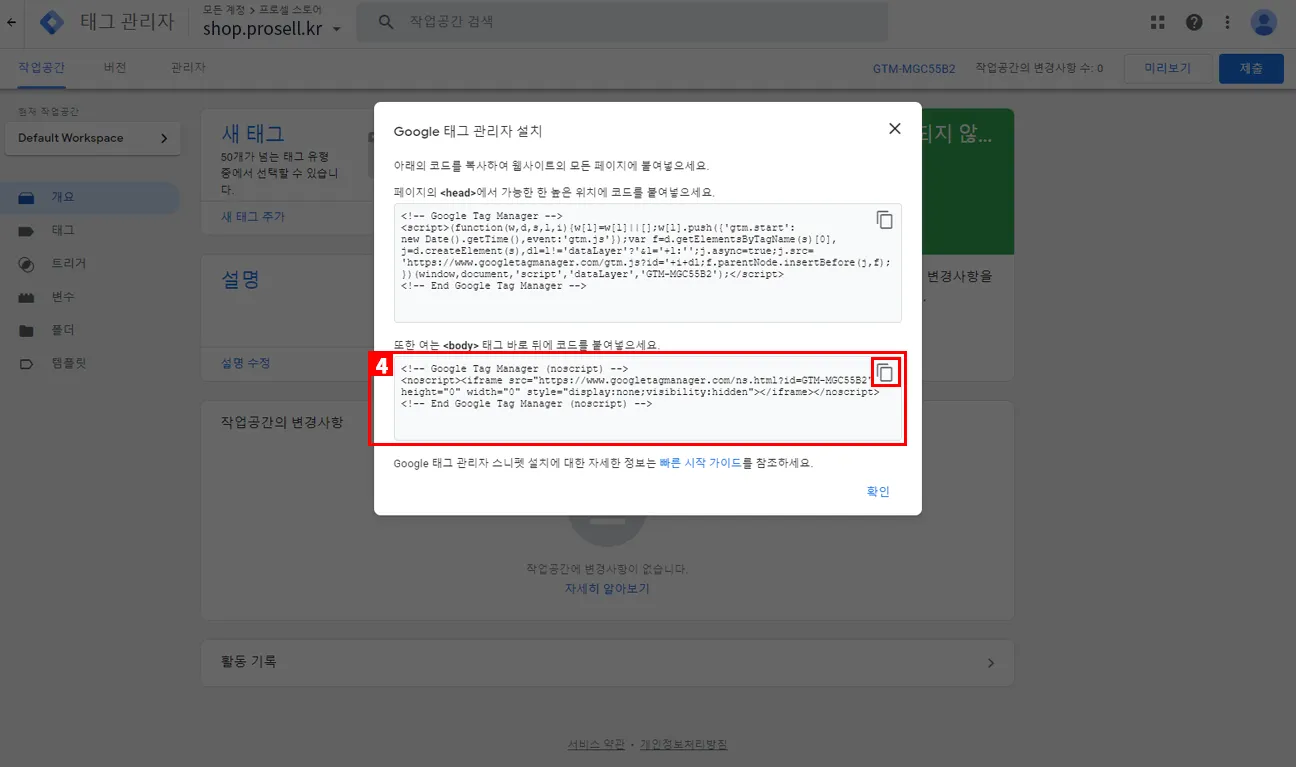Select 변수 in the sidebar
The image size is (1296, 767).
[x=90, y=297]
